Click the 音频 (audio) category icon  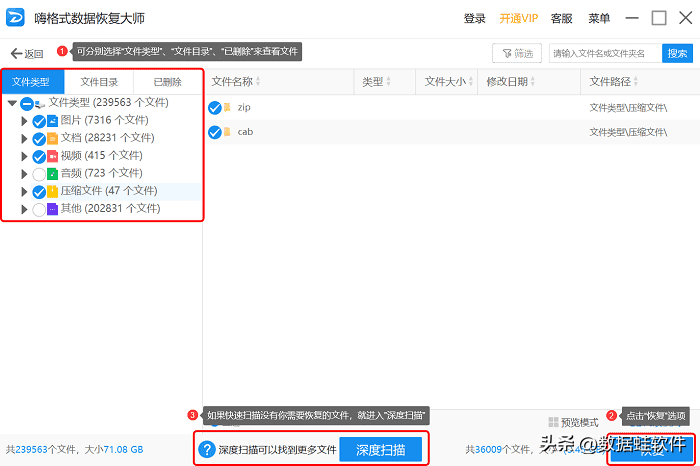[x=53, y=174]
